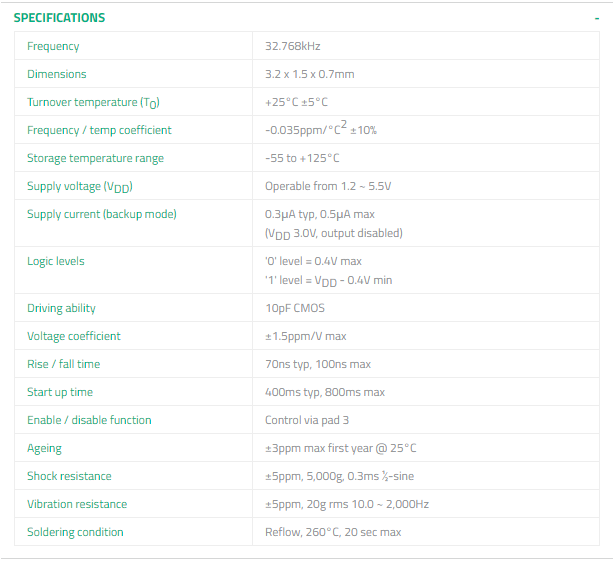Click the Storage temperature range label
The image size is (615, 562).
click(95, 158)
